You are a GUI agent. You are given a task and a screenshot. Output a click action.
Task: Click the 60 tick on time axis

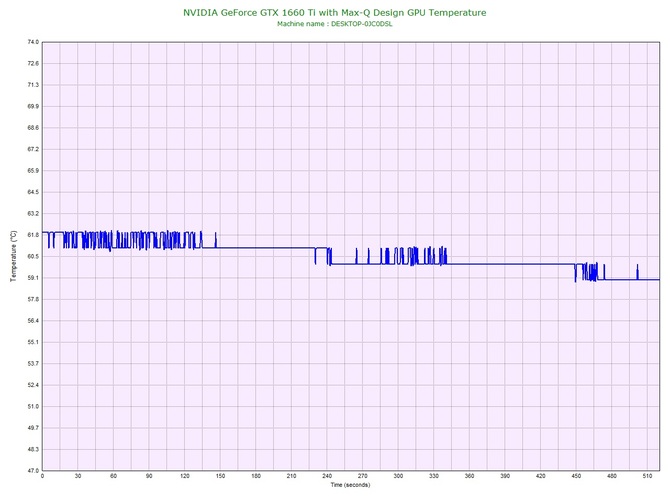point(113,476)
